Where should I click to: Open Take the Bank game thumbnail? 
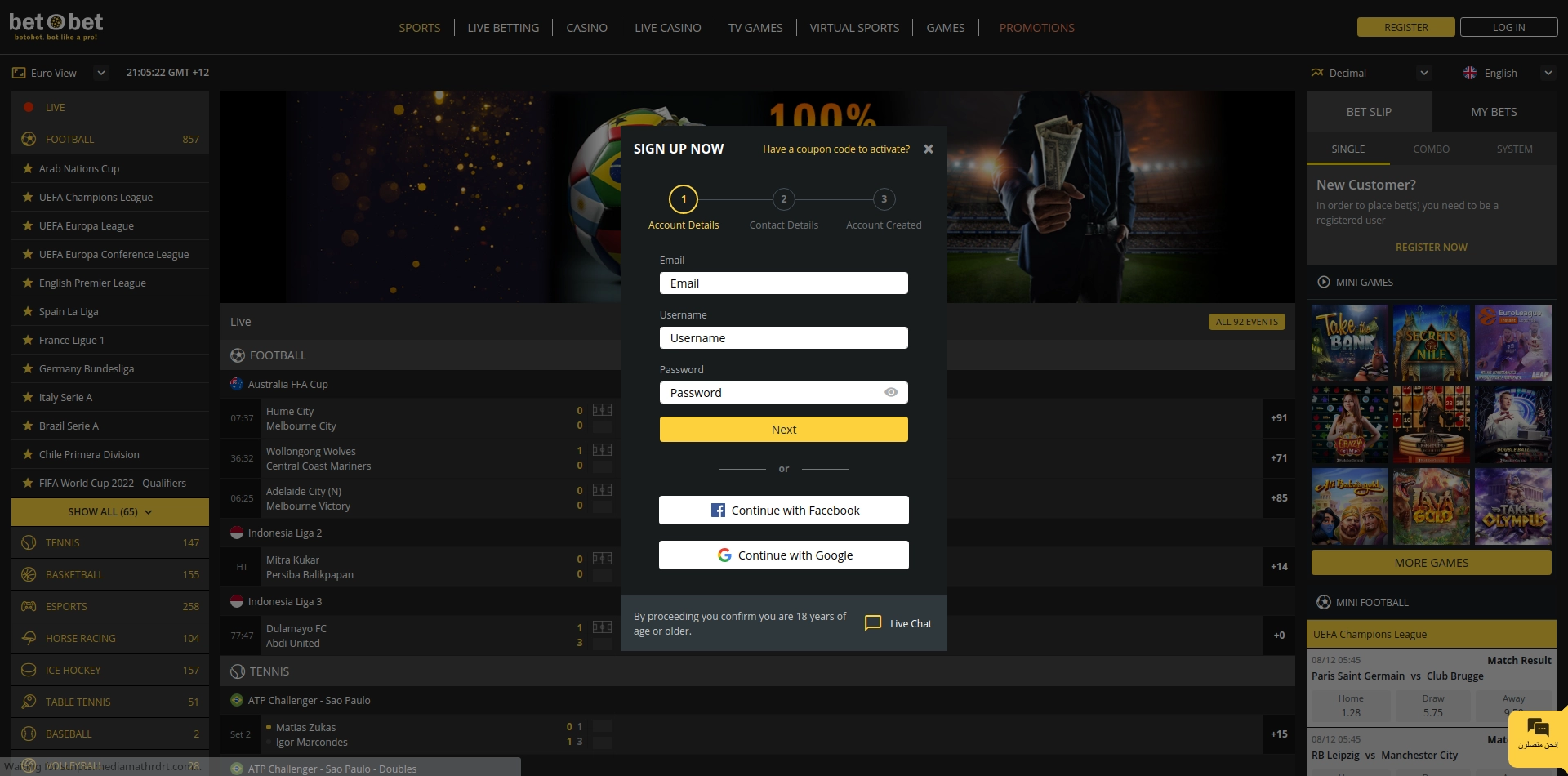[1350, 343]
